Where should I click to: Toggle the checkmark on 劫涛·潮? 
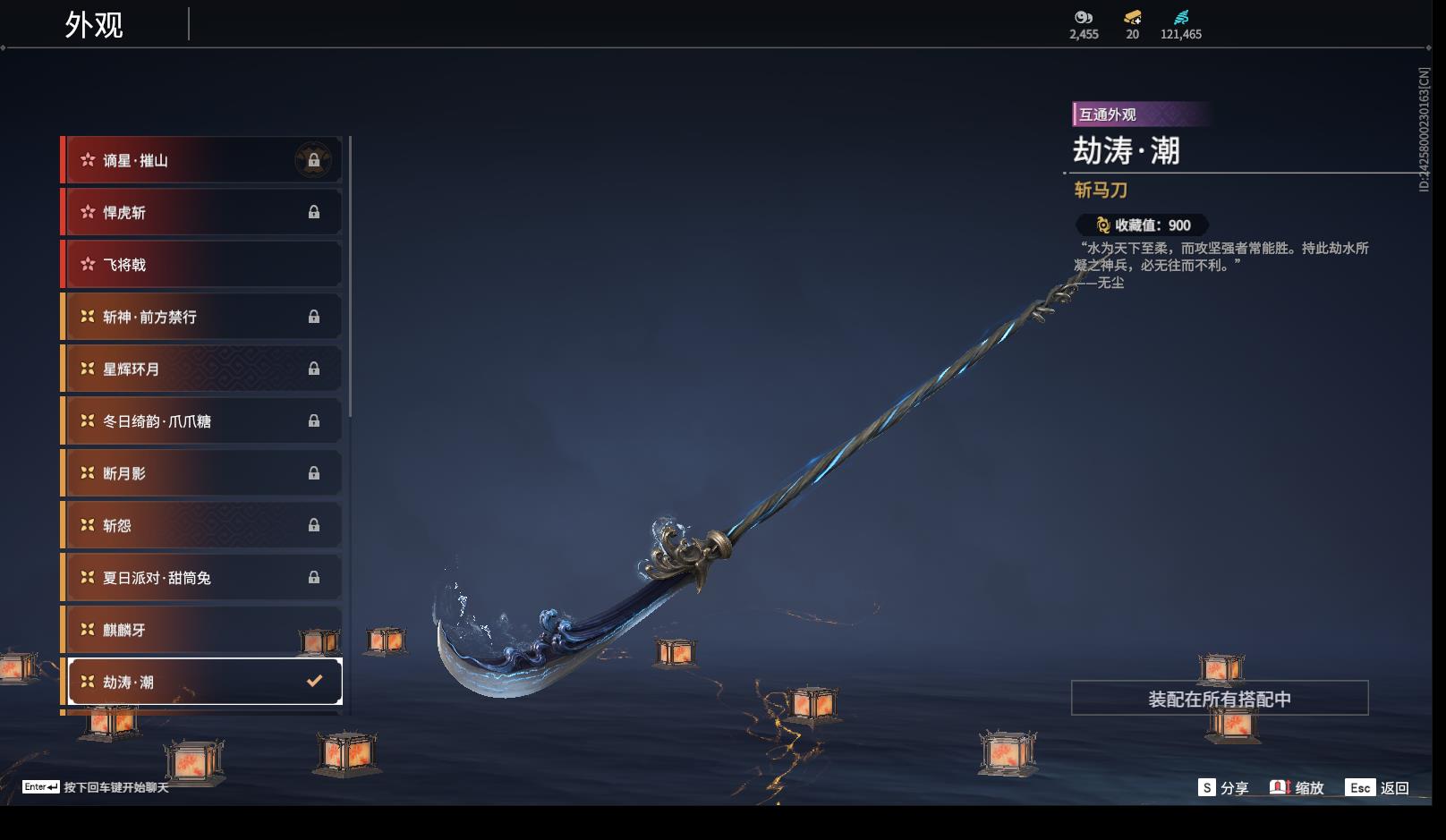click(x=314, y=682)
